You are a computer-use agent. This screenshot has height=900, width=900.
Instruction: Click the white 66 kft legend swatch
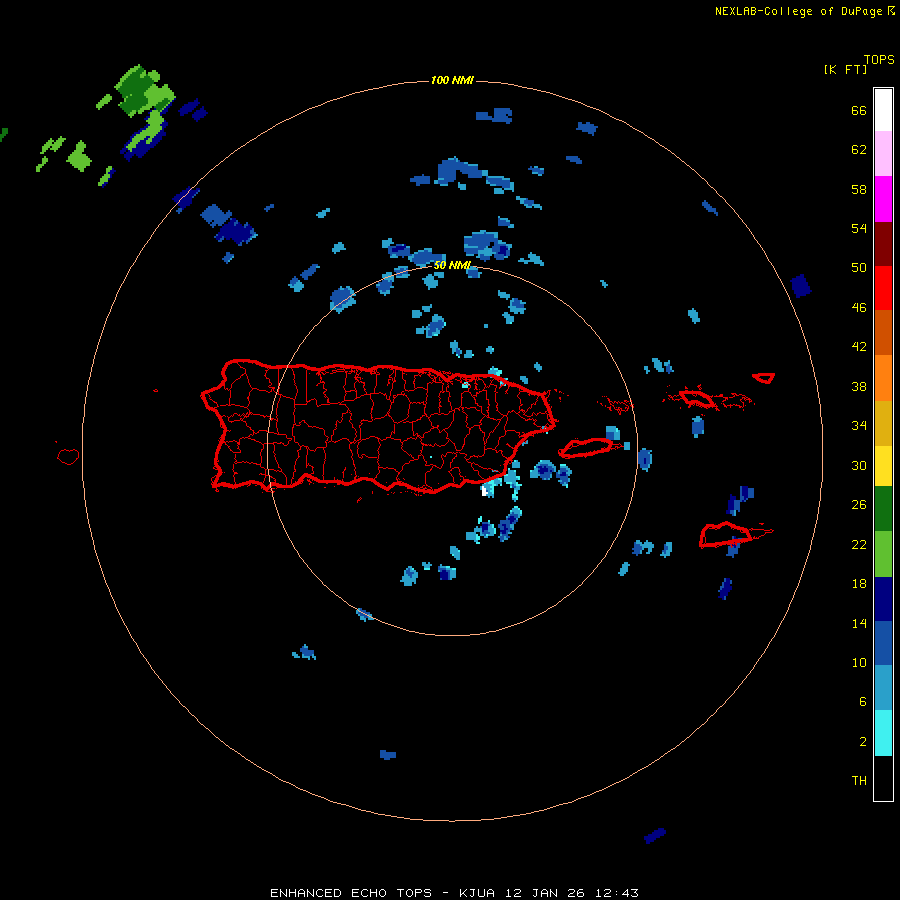[x=883, y=110]
